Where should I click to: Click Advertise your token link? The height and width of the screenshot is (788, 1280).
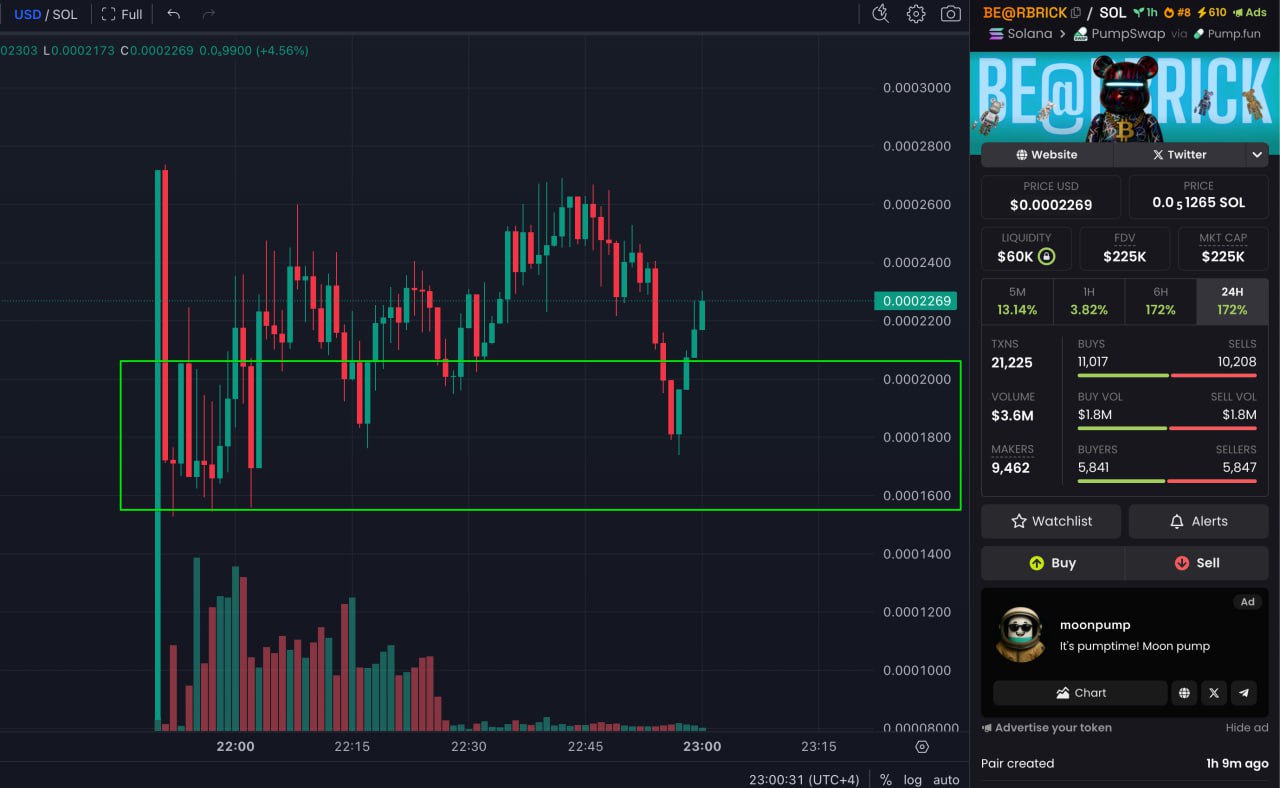pyautogui.click(x=1046, y=728)
